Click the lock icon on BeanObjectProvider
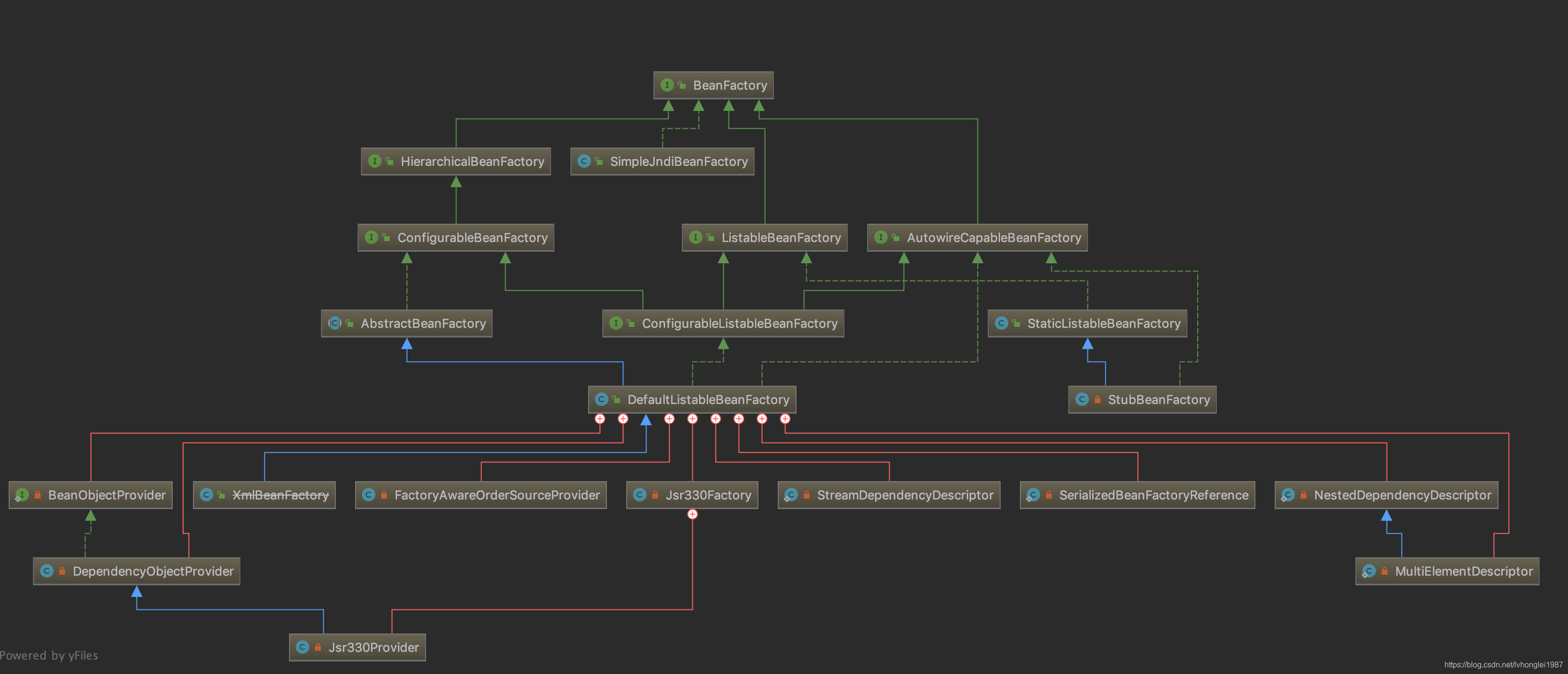 (38, 495)
